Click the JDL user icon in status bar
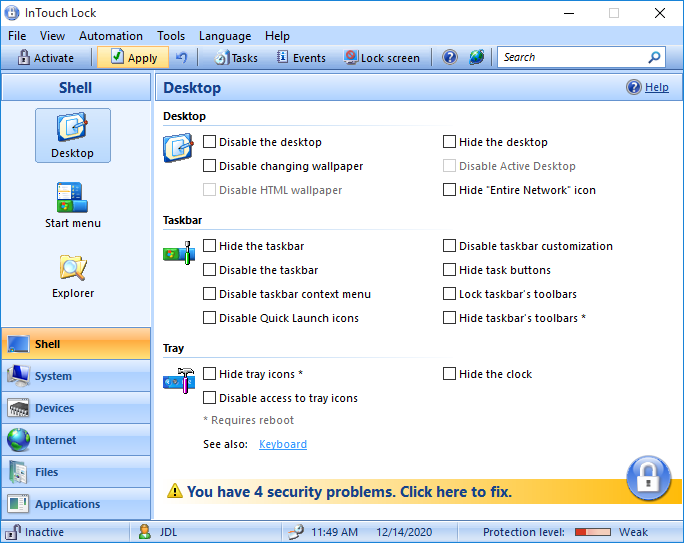 click(145, 532)
